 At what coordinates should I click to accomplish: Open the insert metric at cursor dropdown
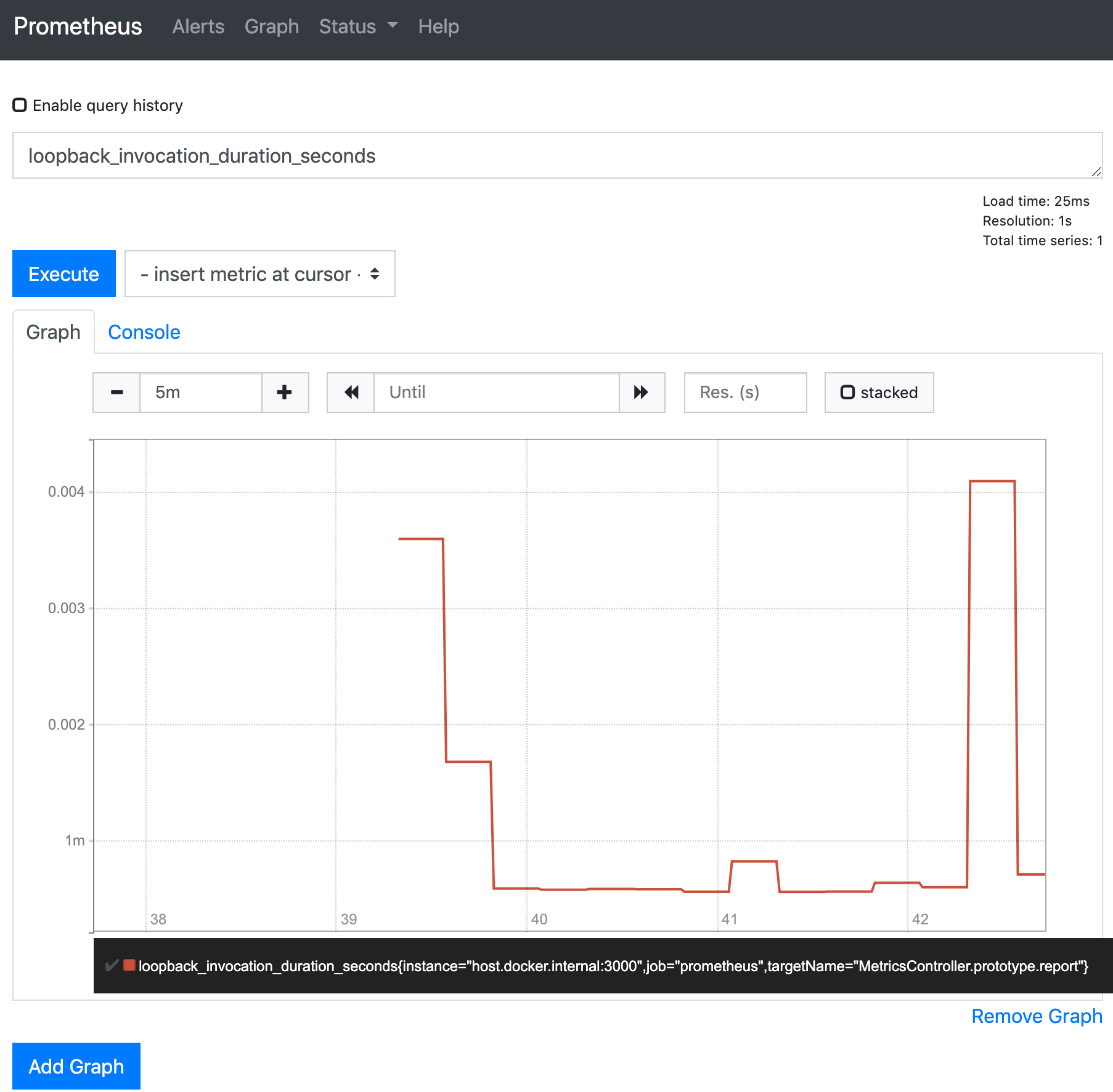click(259, 274)
